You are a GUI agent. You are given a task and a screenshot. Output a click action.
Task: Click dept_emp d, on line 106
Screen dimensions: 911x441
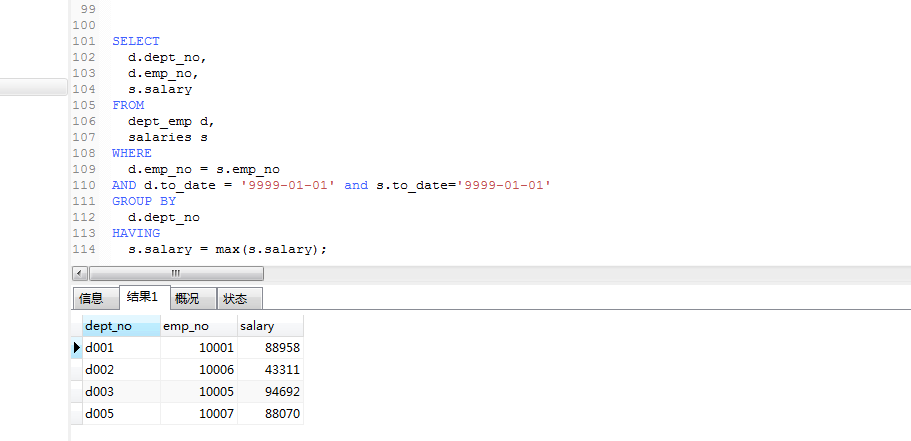tap(172, 121)
